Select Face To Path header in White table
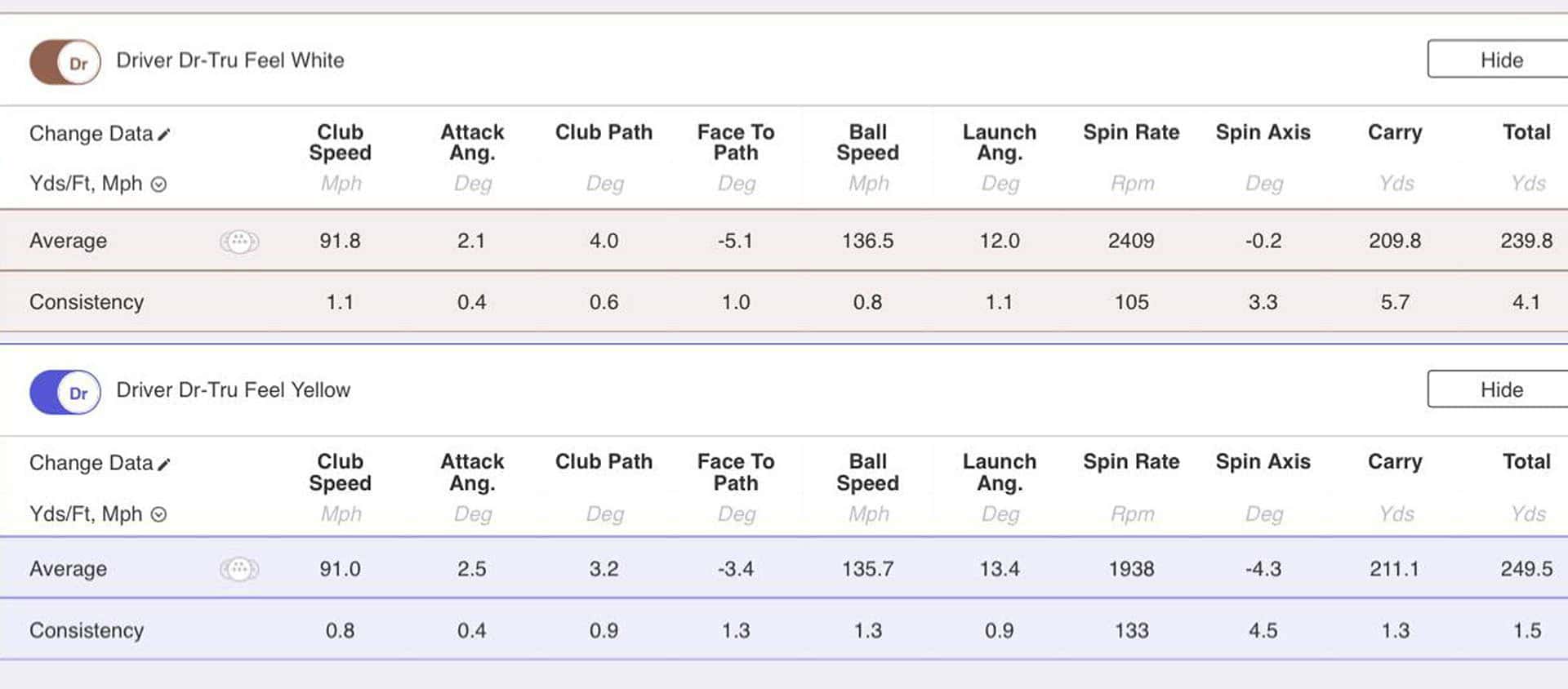The width and height of the screenshot is (1568, 689). [x=736, y=143]
